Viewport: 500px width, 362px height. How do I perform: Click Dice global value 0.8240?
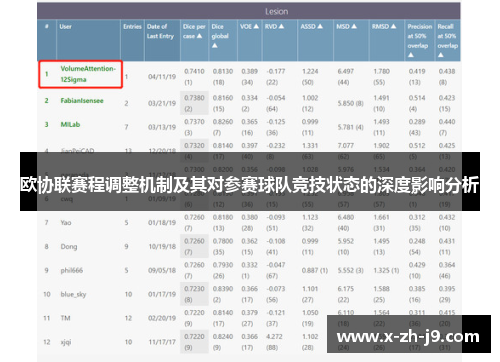[223, 337]
